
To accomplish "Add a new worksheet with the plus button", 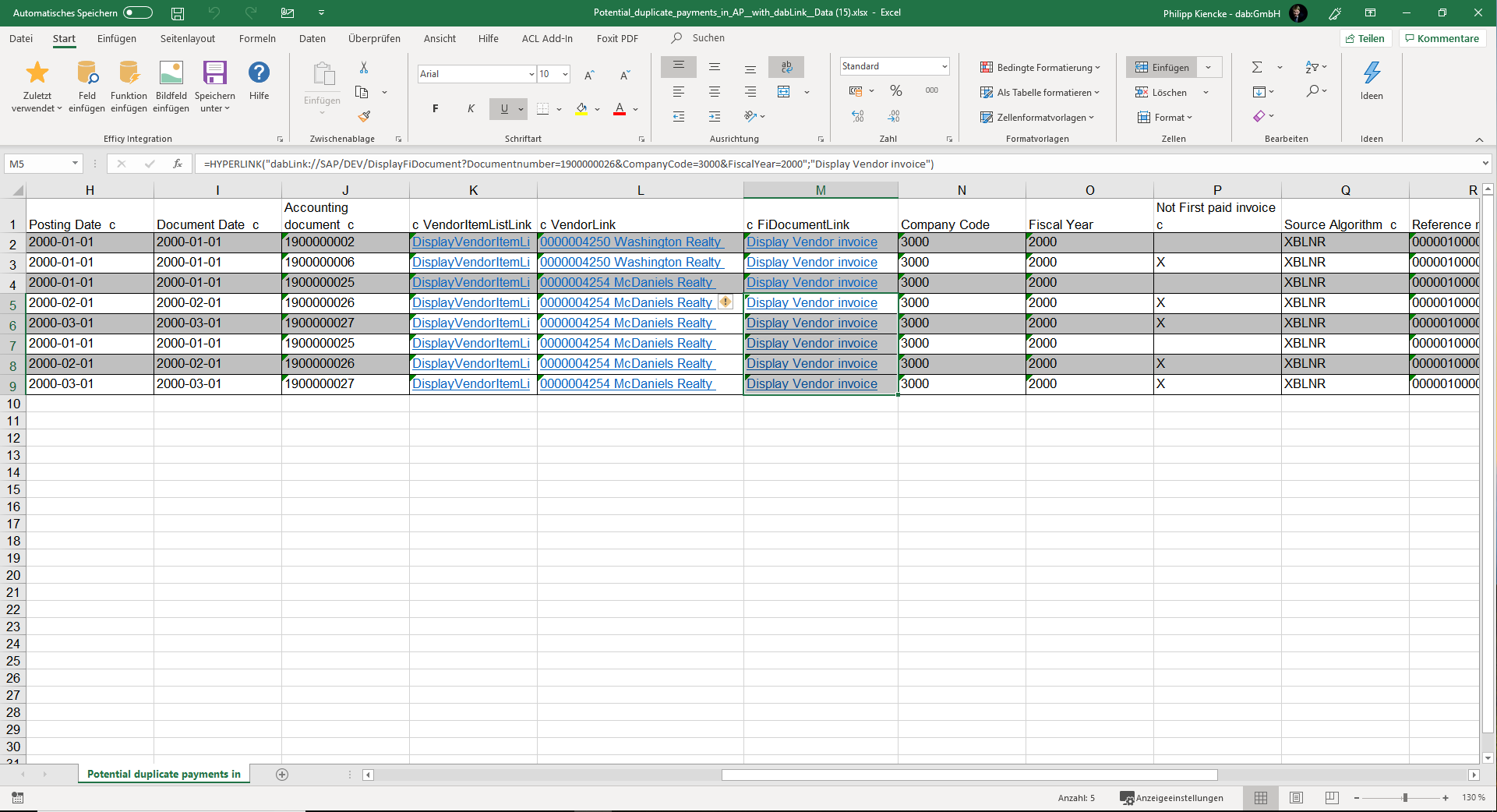I will pos(282,775).
